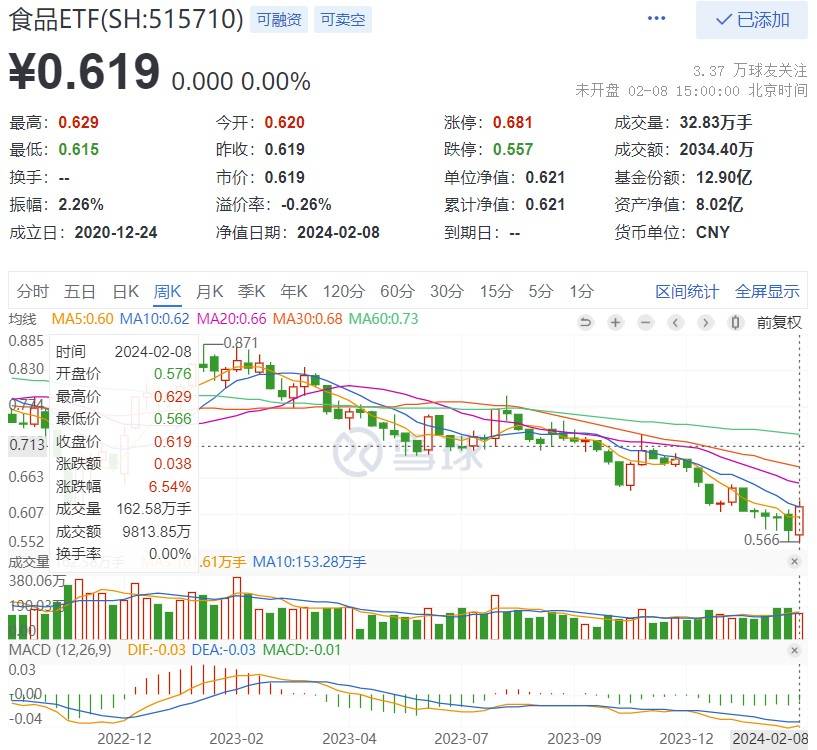Pan chart earlier with the left arrow icon

click(x=676, y=322)
